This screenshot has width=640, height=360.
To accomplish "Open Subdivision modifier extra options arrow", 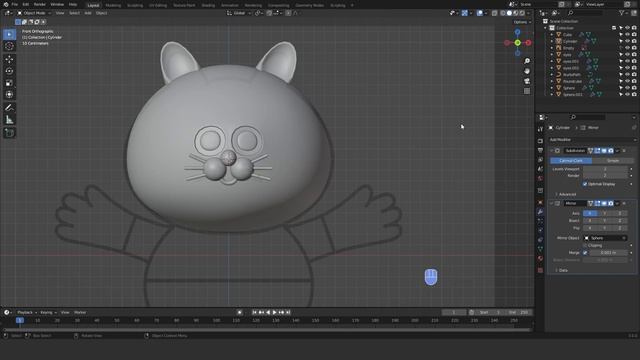I will [618, 151].
